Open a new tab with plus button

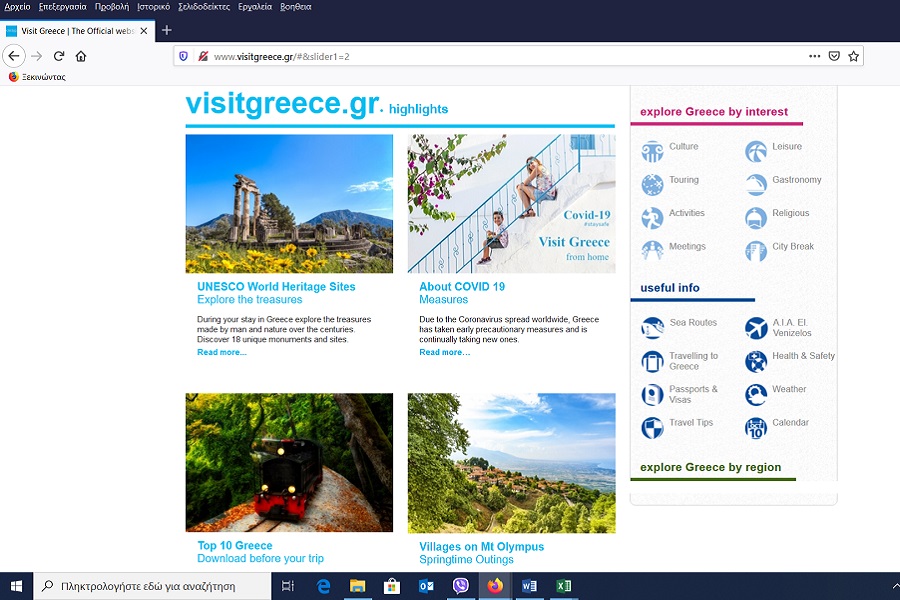(166, 30)
